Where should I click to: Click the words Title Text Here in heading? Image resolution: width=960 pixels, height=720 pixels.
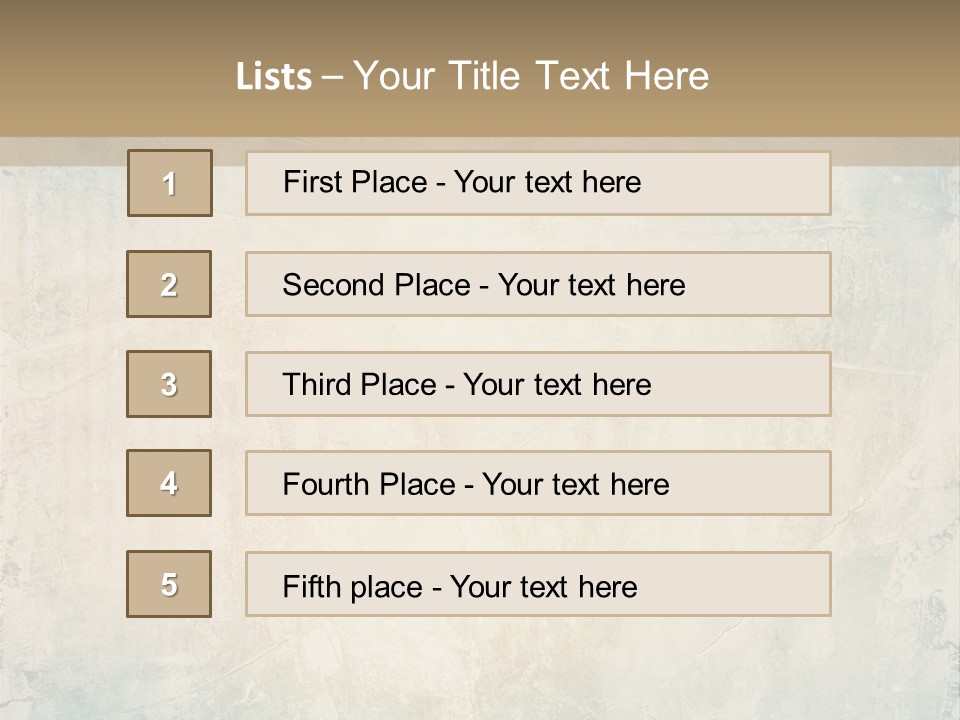pos(579,76)
